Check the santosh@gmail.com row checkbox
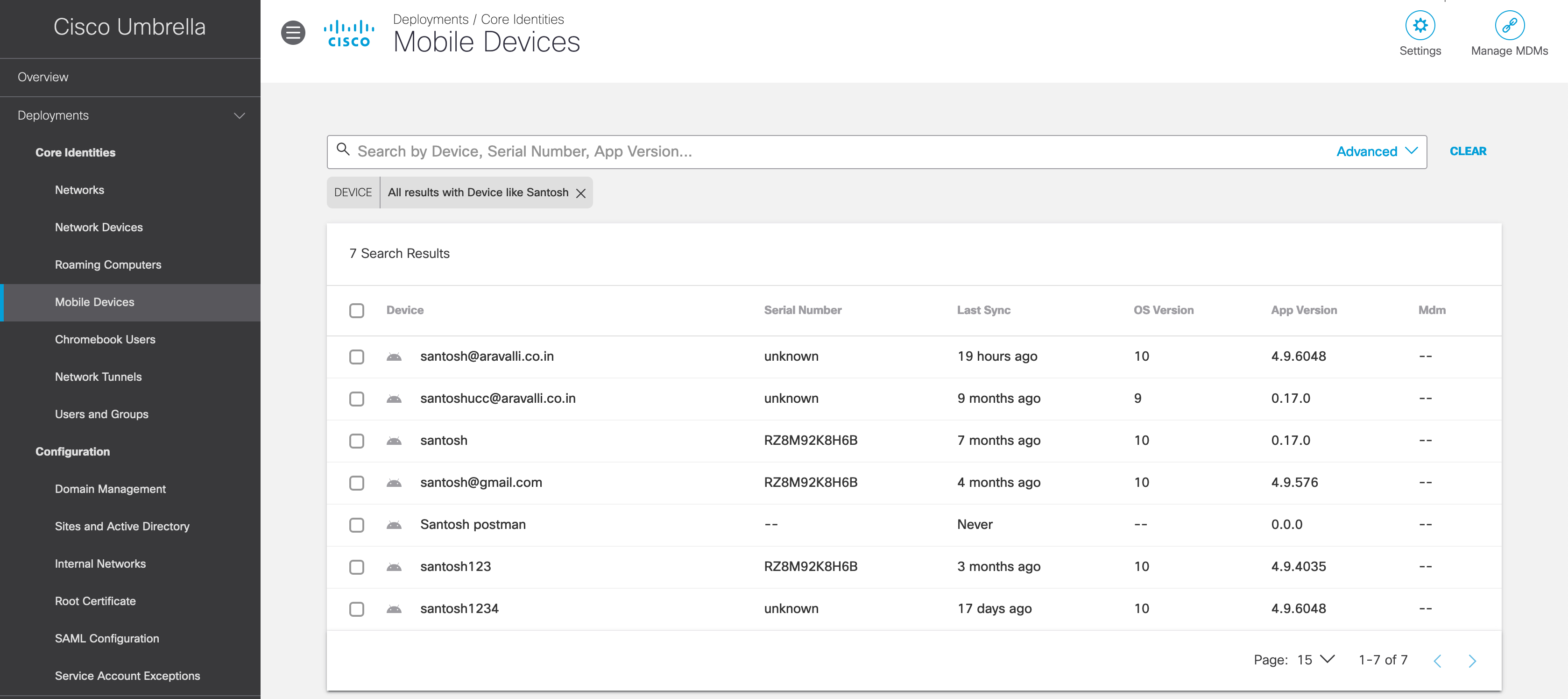This screenshot has width=1568, height=699. [357, 483]
